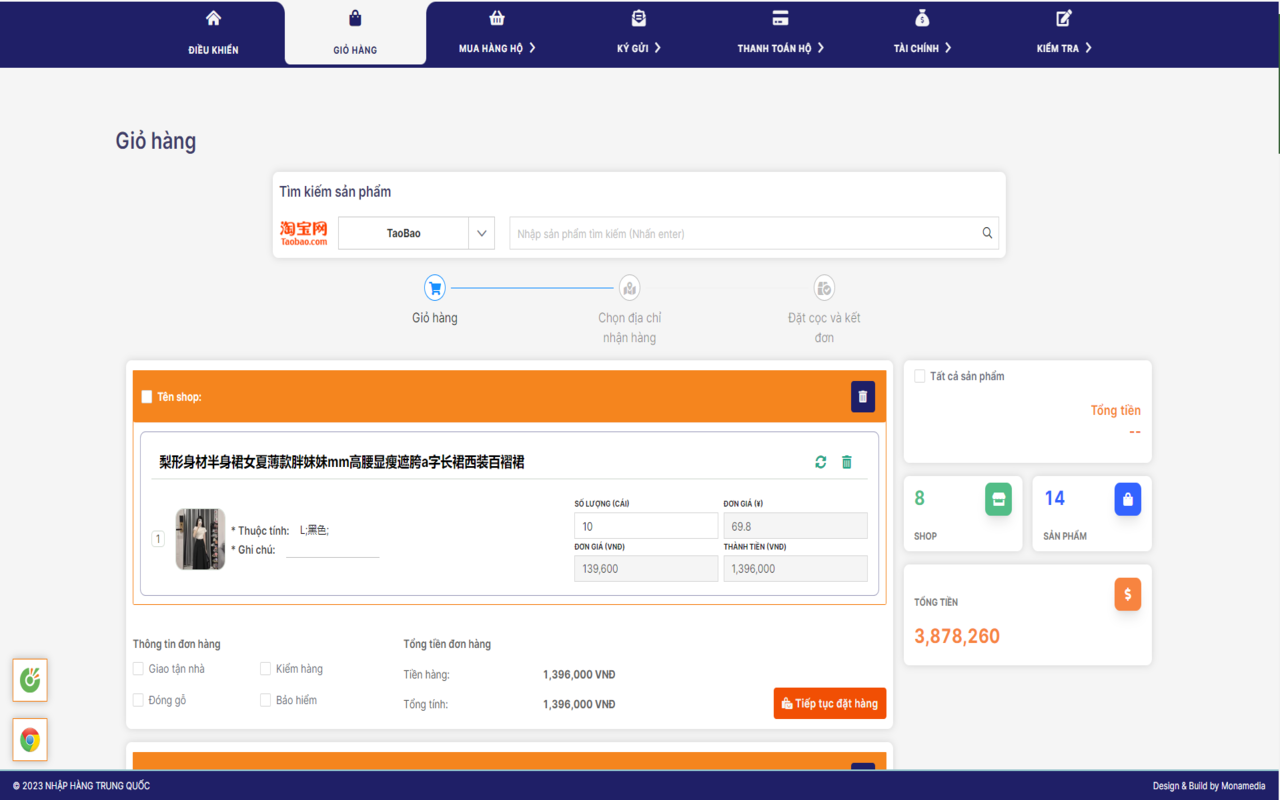Click the Giỏ hàng page heading

click(156, 141)
